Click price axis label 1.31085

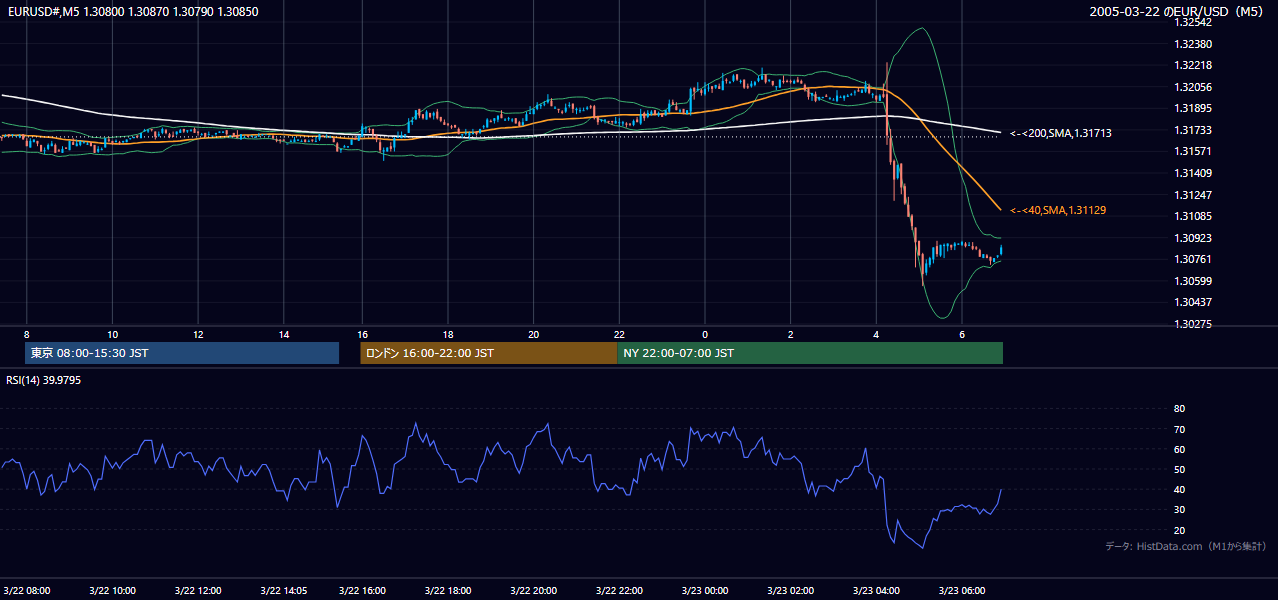[1193, 216]
